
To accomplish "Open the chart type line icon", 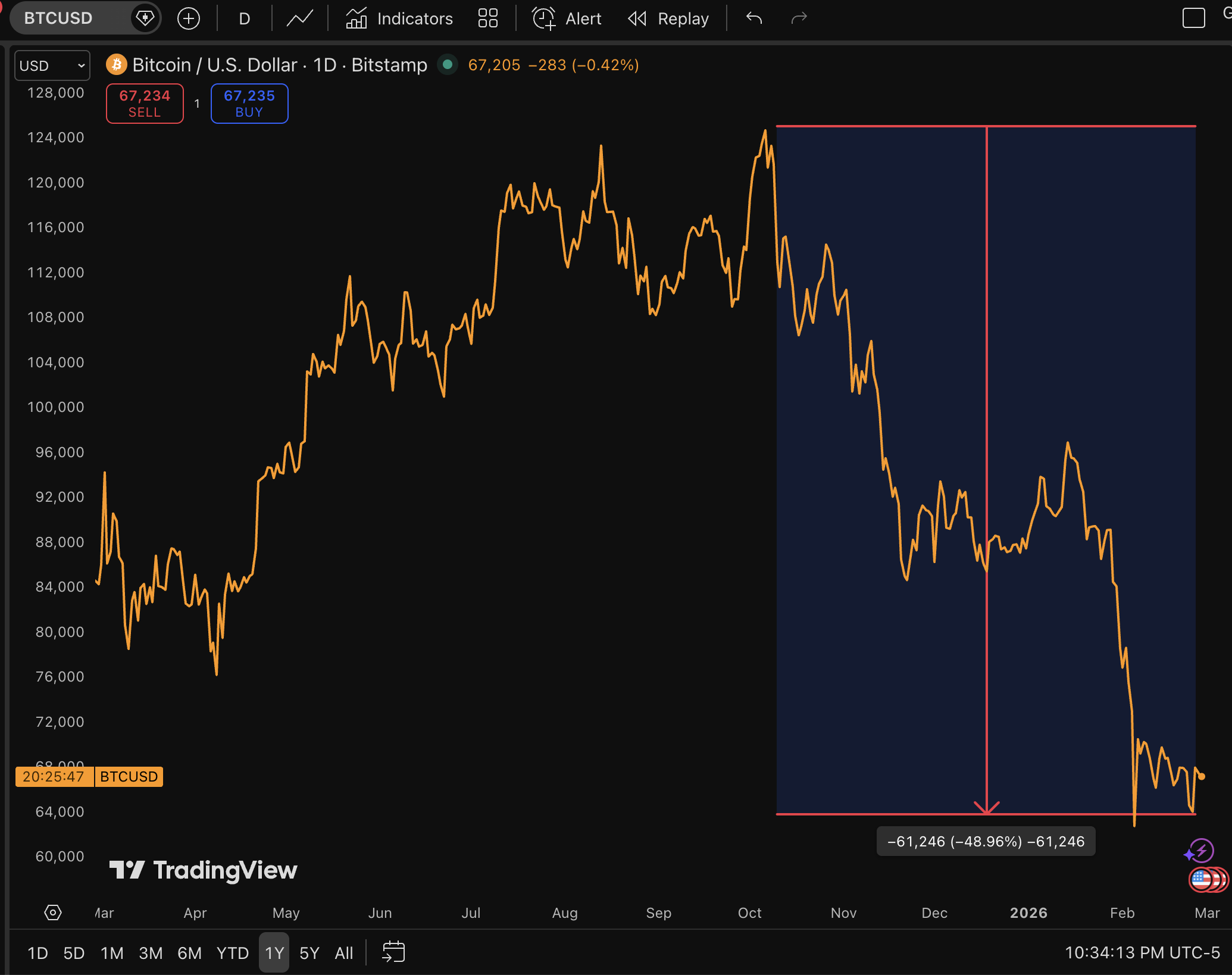I will (x=299, y=18).
